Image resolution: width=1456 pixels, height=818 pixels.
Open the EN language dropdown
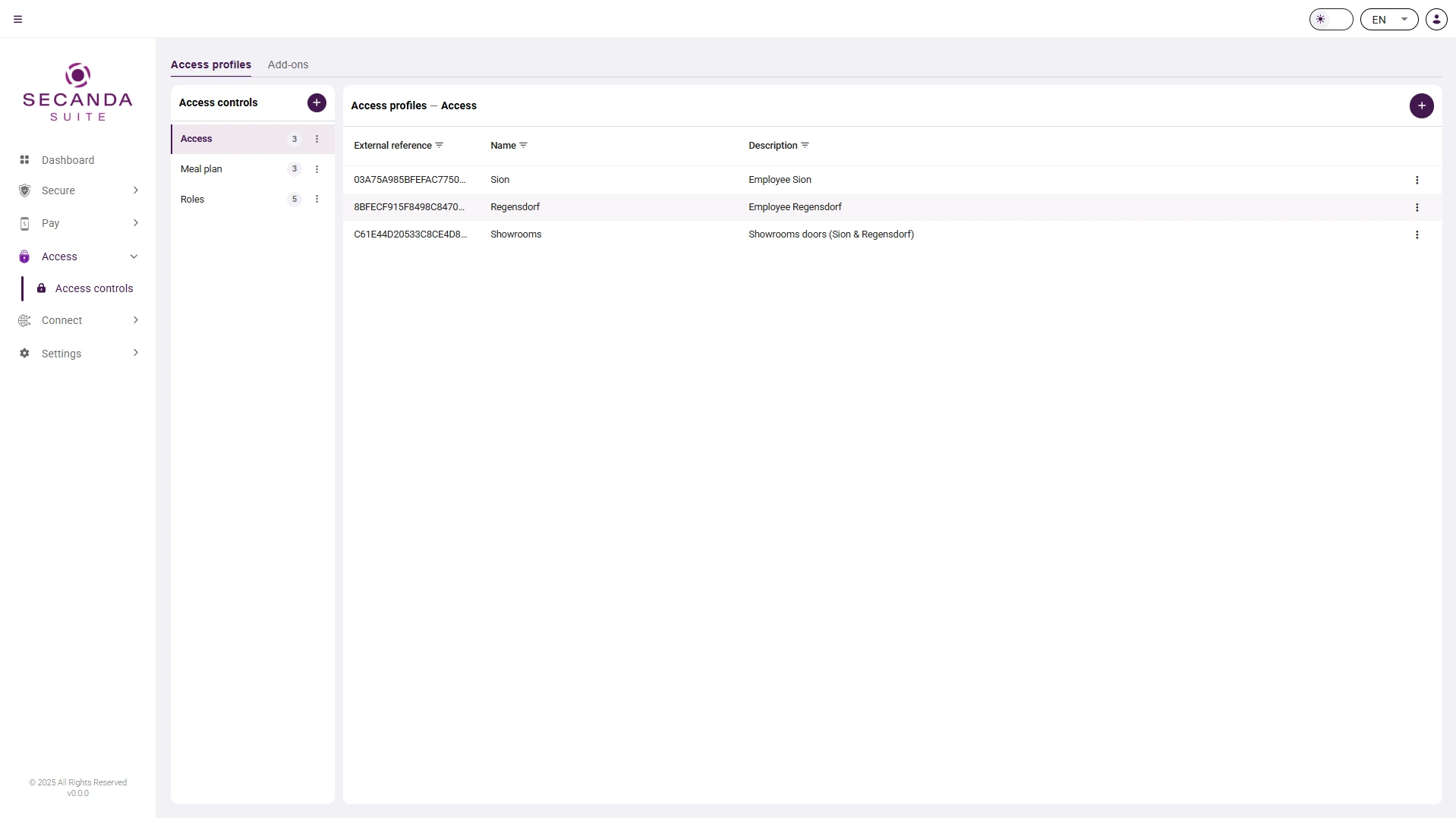click(1389, 20)
